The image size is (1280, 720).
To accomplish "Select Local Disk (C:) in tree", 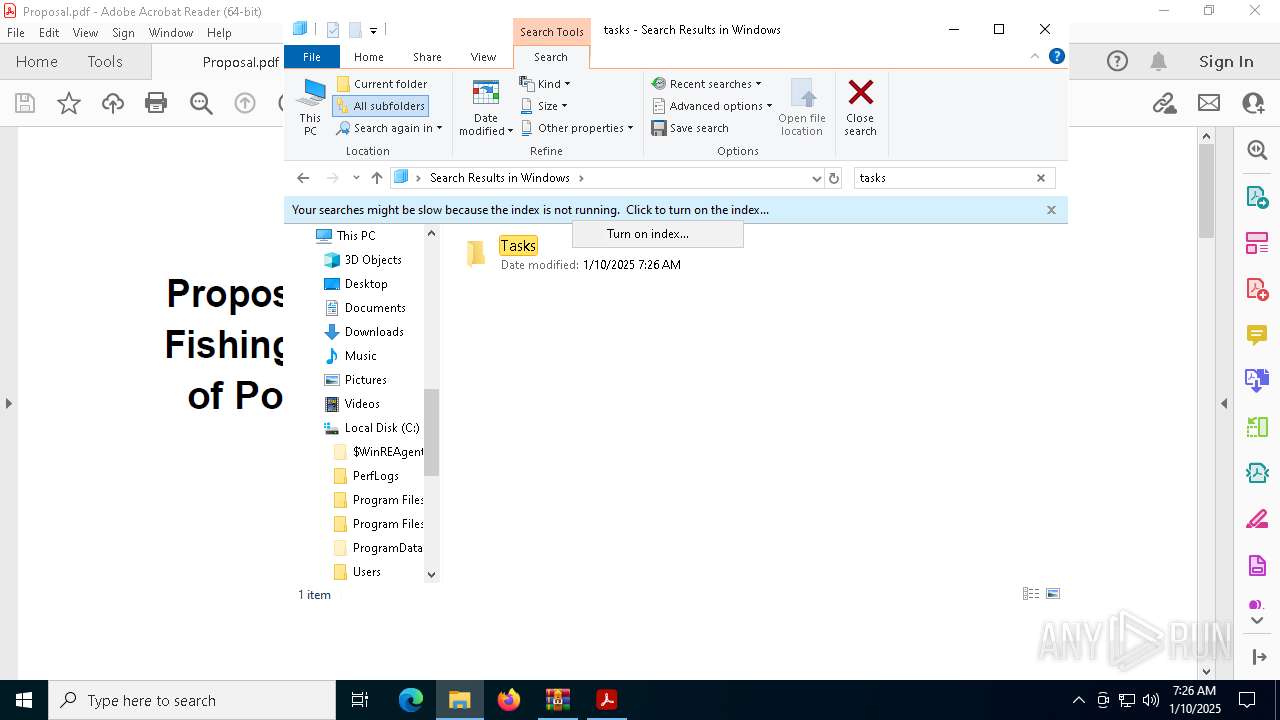I will (x=382, y=428).
